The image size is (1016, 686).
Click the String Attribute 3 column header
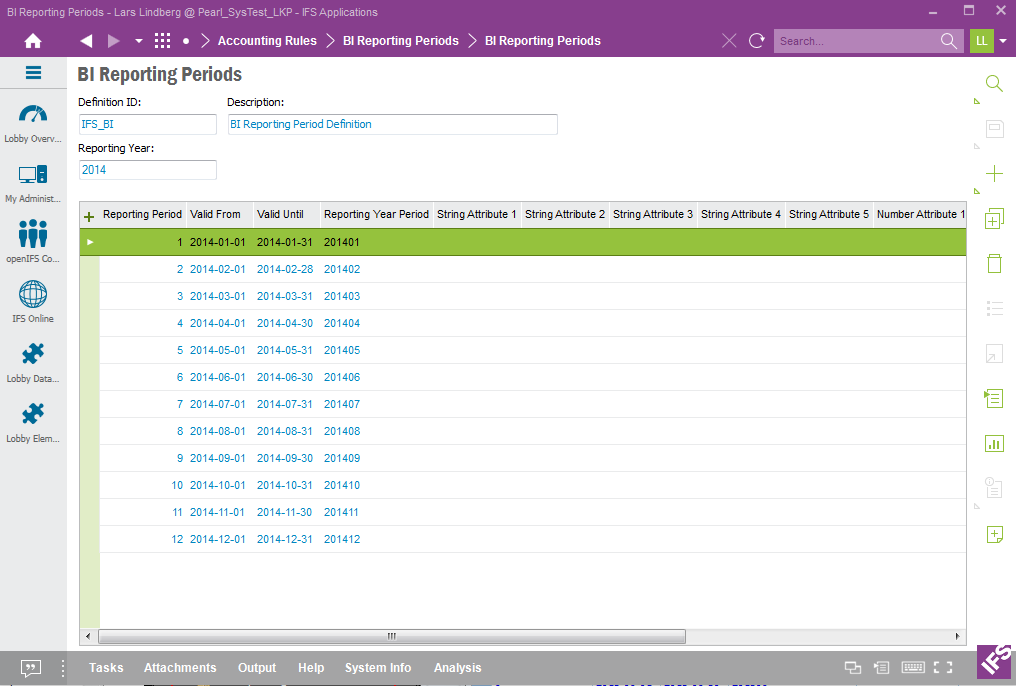click(x=652, y=214)
